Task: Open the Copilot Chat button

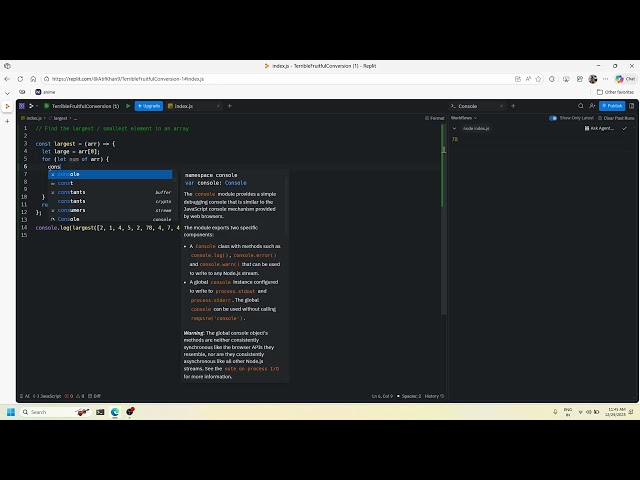Action: coord(626,79)
